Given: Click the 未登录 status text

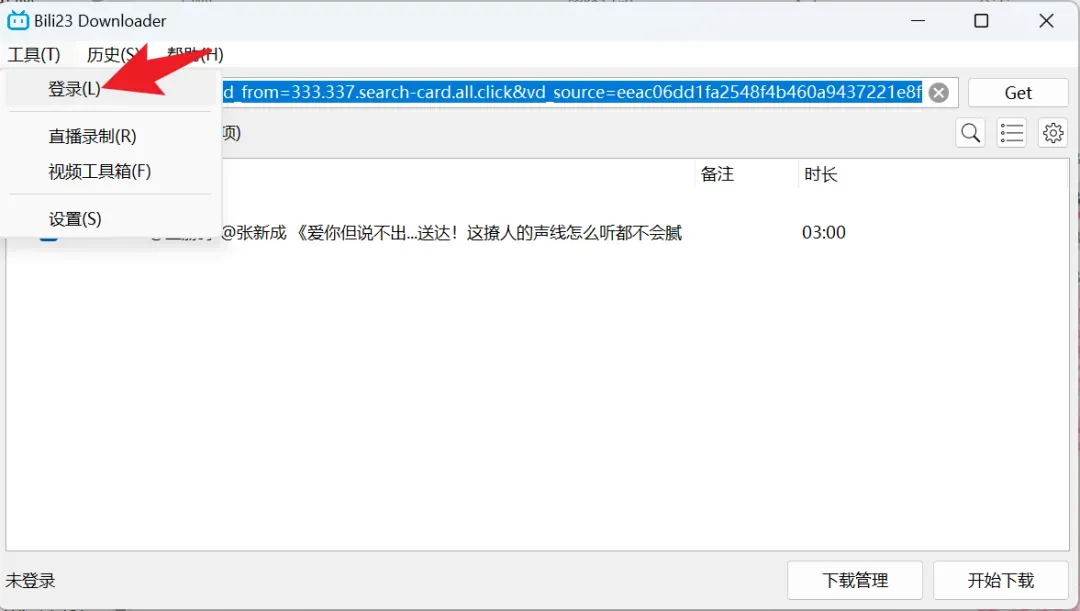Looking at the screenshot, I should [x=30, y=581].
